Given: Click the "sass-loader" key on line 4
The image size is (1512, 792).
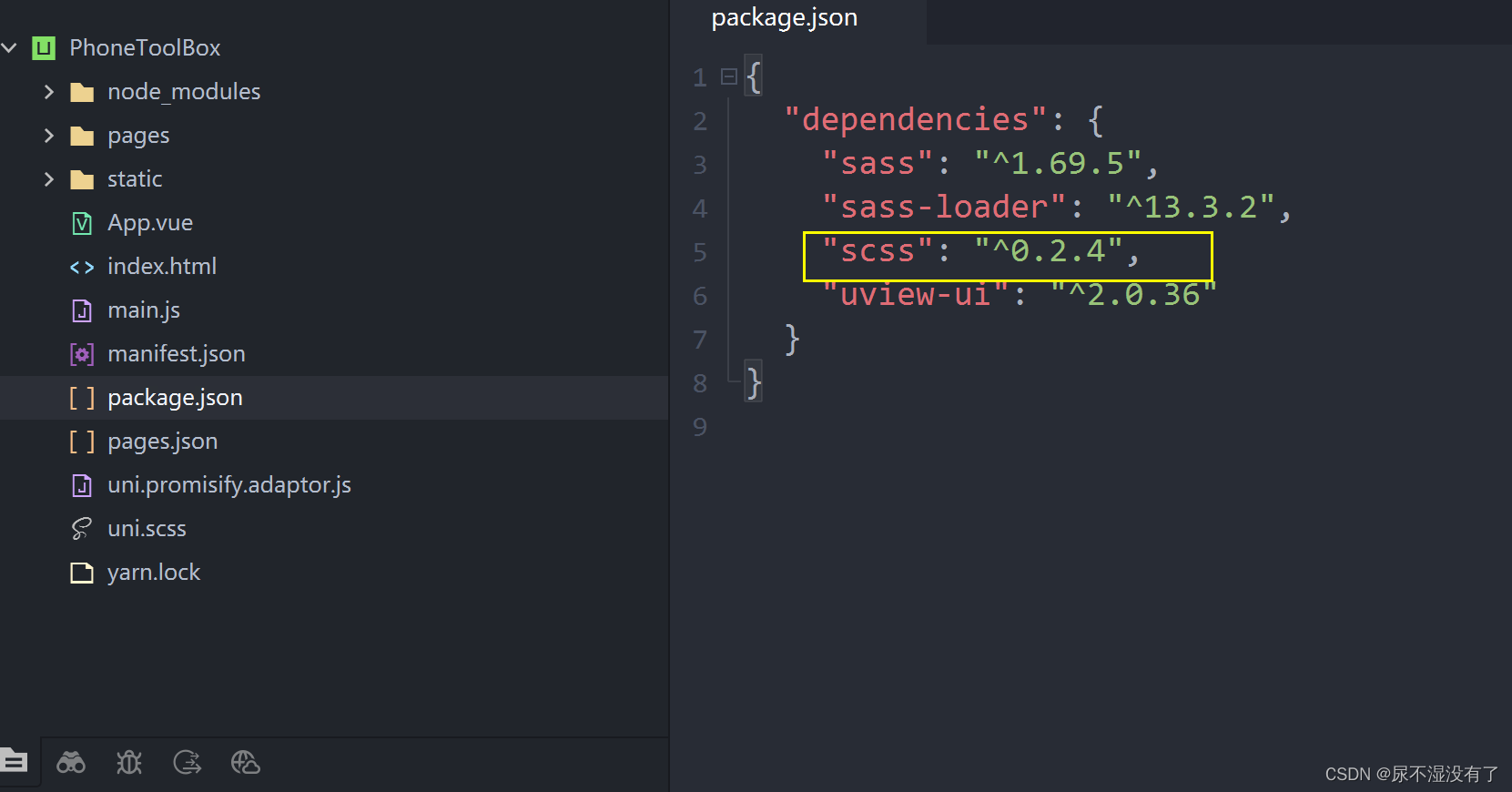Looking at the screenshot, I should pyautogui.click(x=944, y=207).
